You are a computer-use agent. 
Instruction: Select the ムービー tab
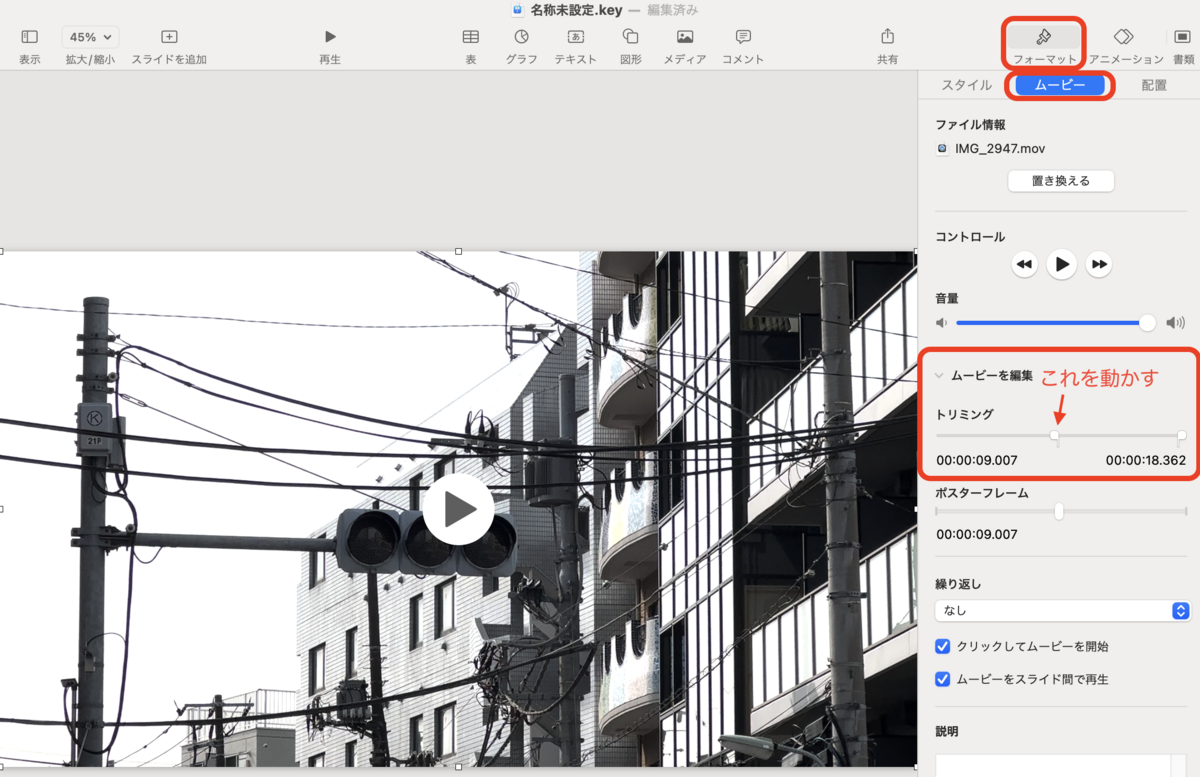pos(1060,85)
